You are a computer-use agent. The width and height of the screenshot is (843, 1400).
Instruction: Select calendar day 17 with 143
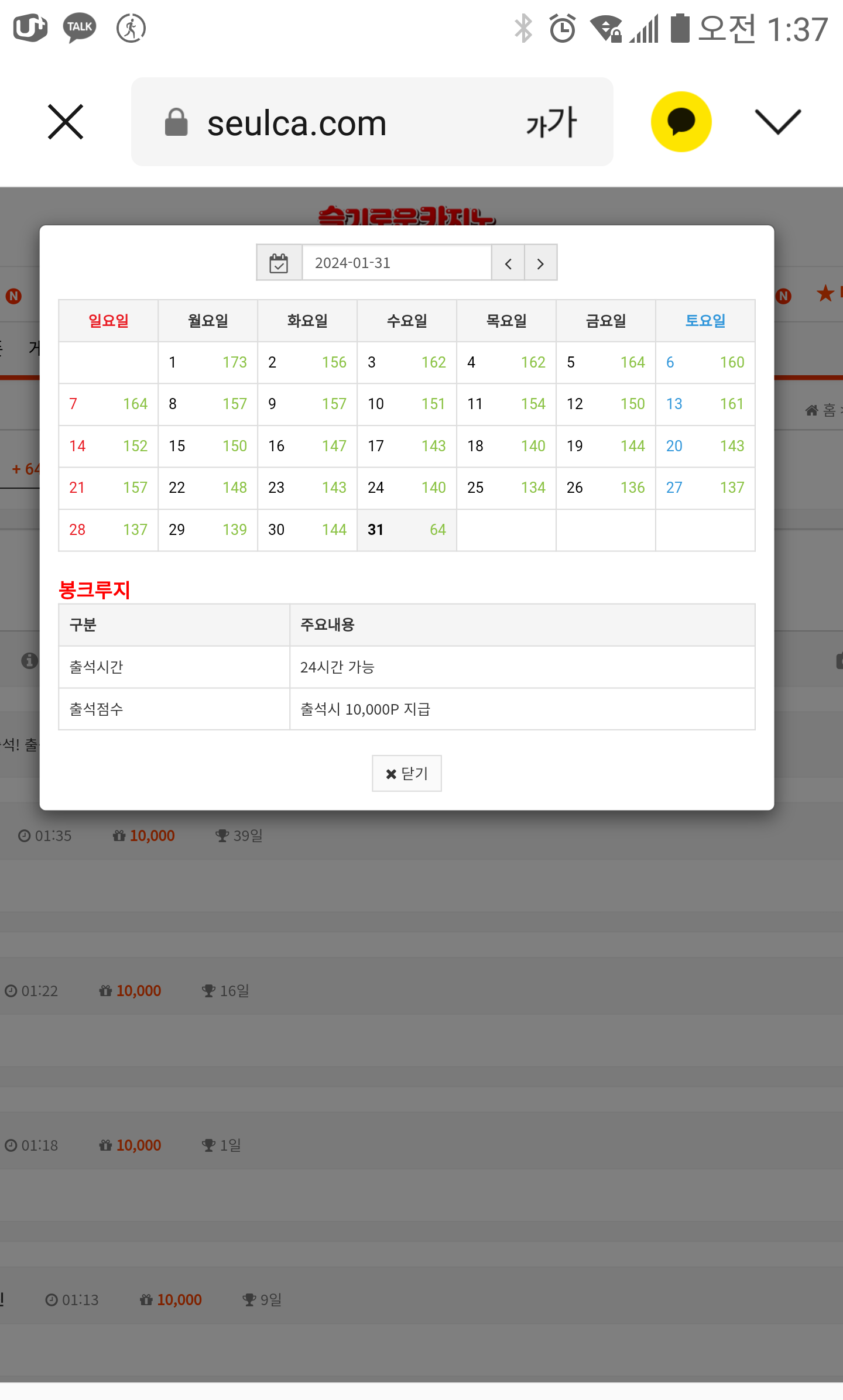(x=407, y=446)
